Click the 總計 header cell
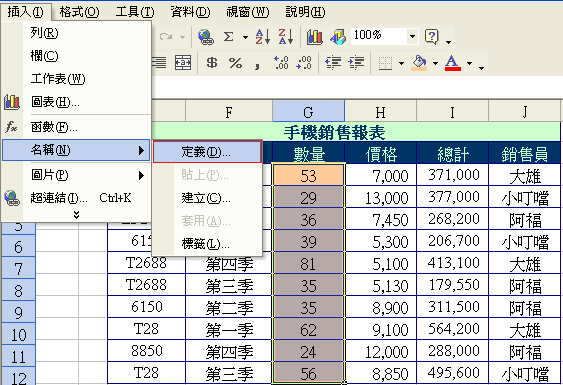The width and height of the screenshot is (563, 385). (x=453, y=153)
